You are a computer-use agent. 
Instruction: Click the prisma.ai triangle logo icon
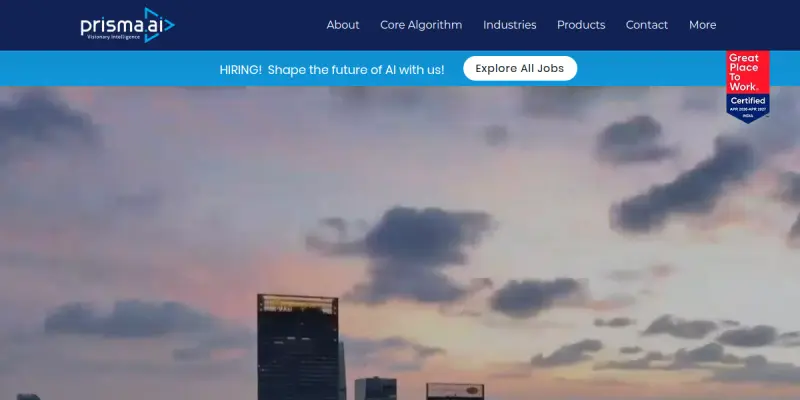pyautogui.click(x=159, y=25)
